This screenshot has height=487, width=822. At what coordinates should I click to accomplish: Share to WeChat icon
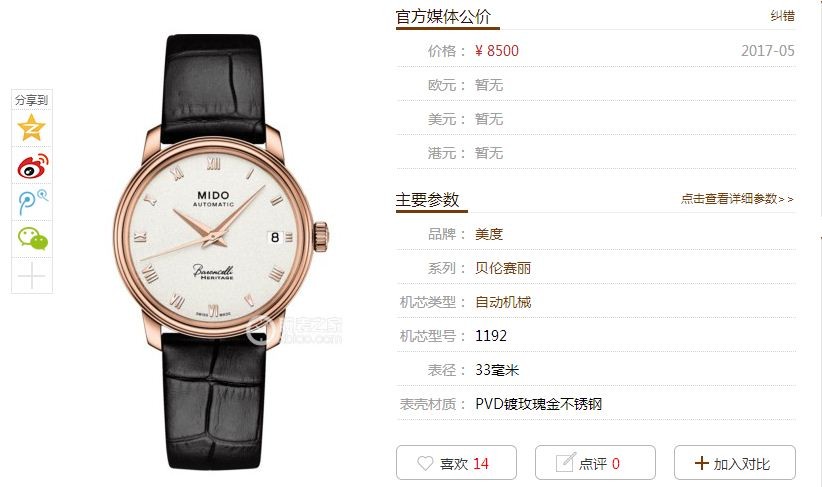point(33,239)
